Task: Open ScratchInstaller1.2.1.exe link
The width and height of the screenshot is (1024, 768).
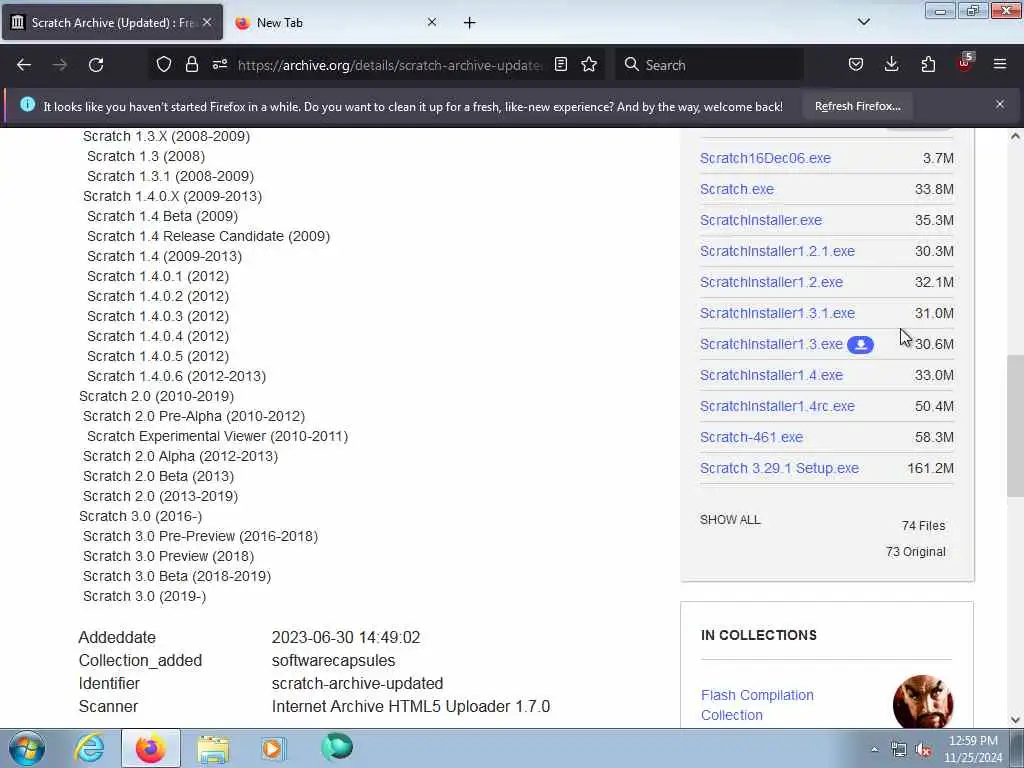Action: pyautogui.click(x=777, y=251)
